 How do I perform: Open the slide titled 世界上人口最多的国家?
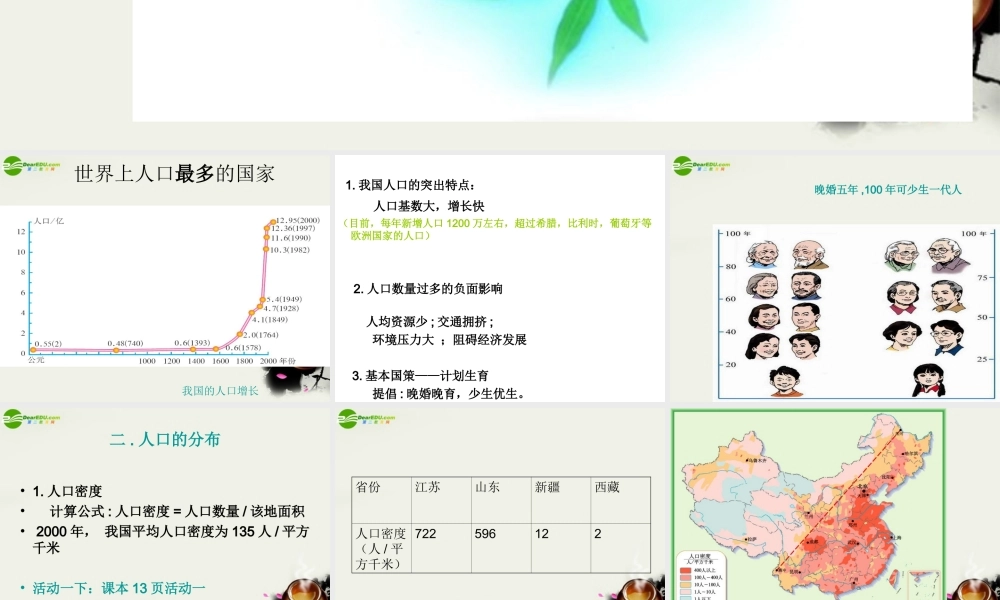[x=165, y=279]
